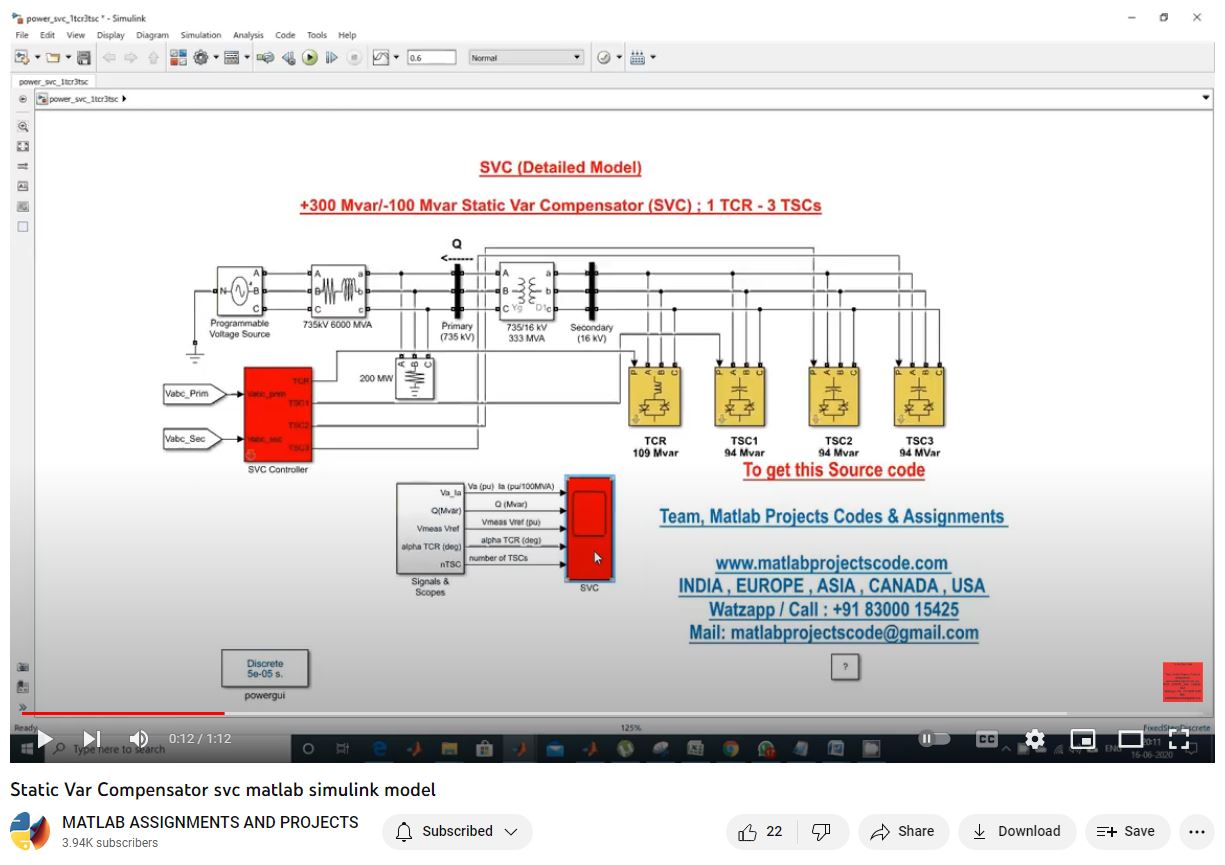Image resolution: width=1225 pixels, height=865 pixels.
Task: Like the video with thumbs up
Action: (x=760, y=831)
